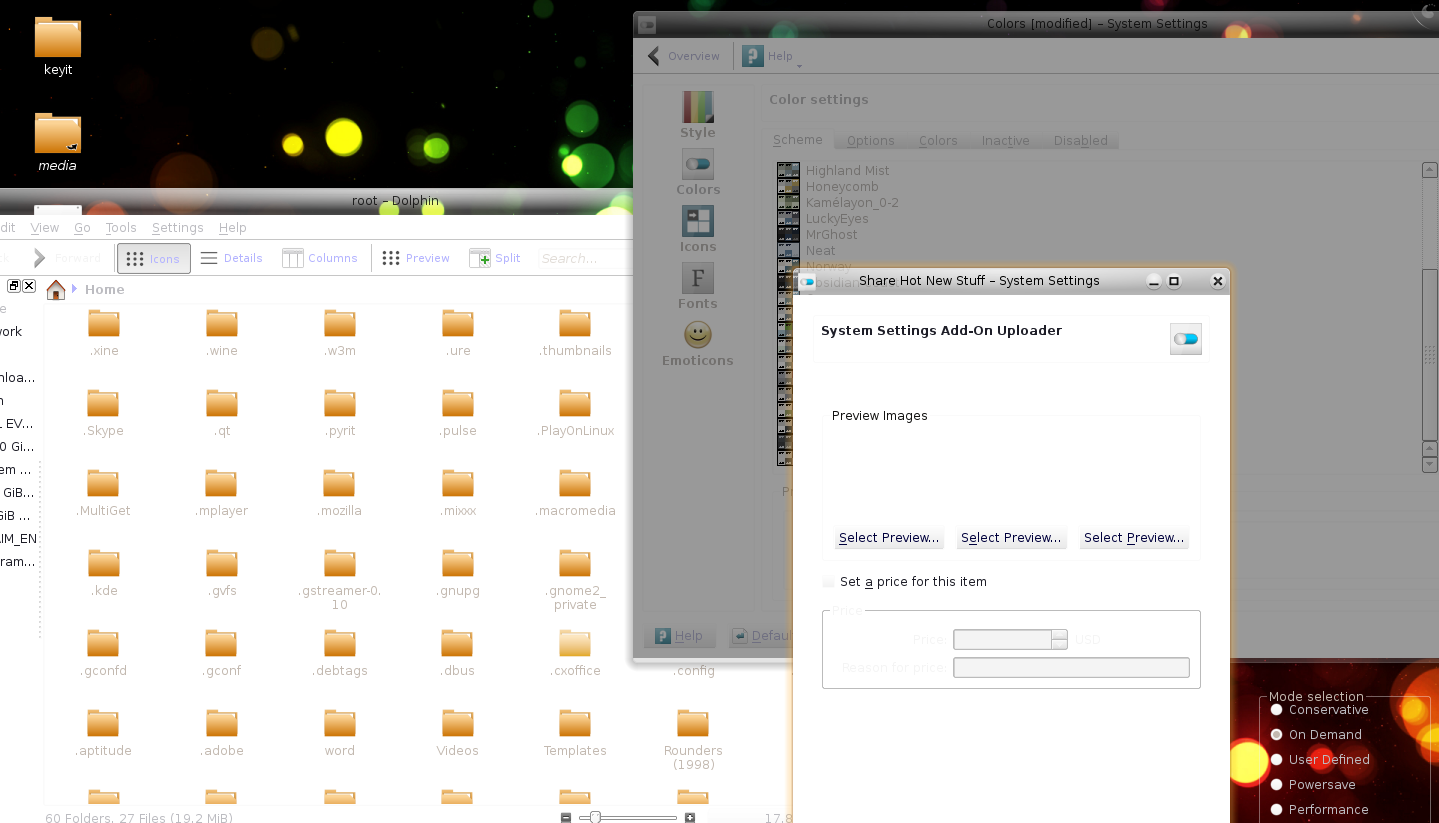Toggle Preview in Dolphin toolbar
The width and height of the screenshot is (1439, 823).
(x=416, y=258)
